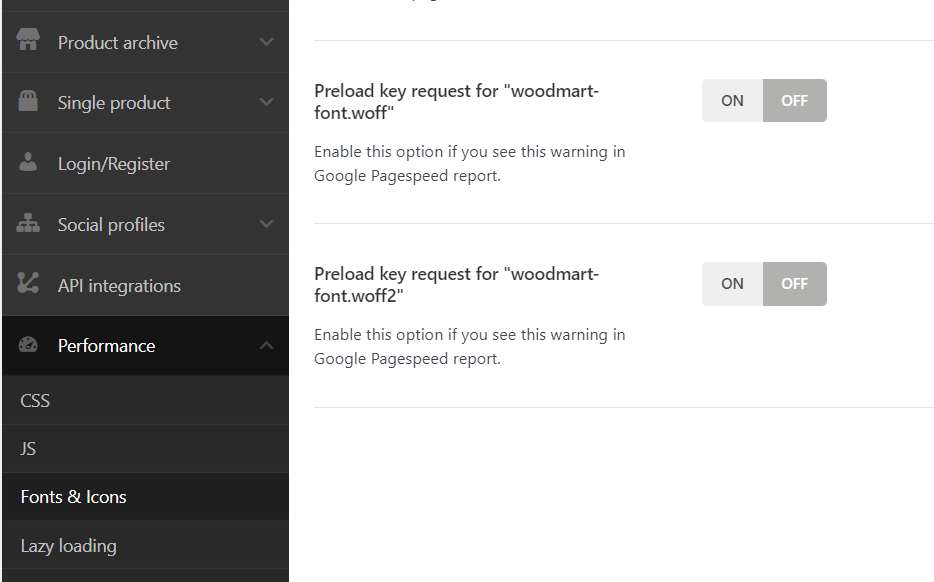Turn ON woodmart-font.woff2 preload
Image resolution: width=934 pixels, height=582 pixels.
pyautogui.click(x=732, y=284)
